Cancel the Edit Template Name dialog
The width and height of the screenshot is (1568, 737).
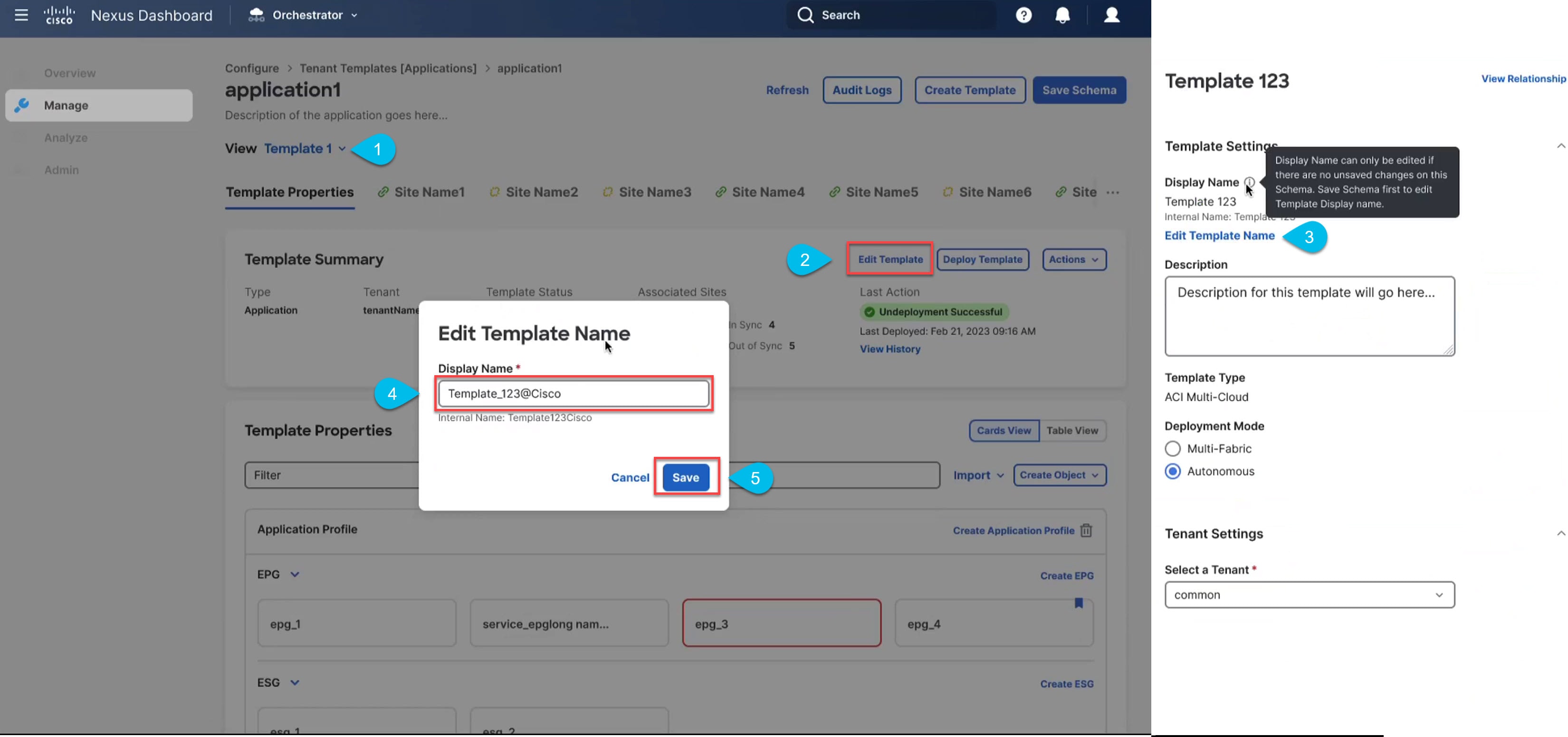pyautogui.click(x=630, y=477)
